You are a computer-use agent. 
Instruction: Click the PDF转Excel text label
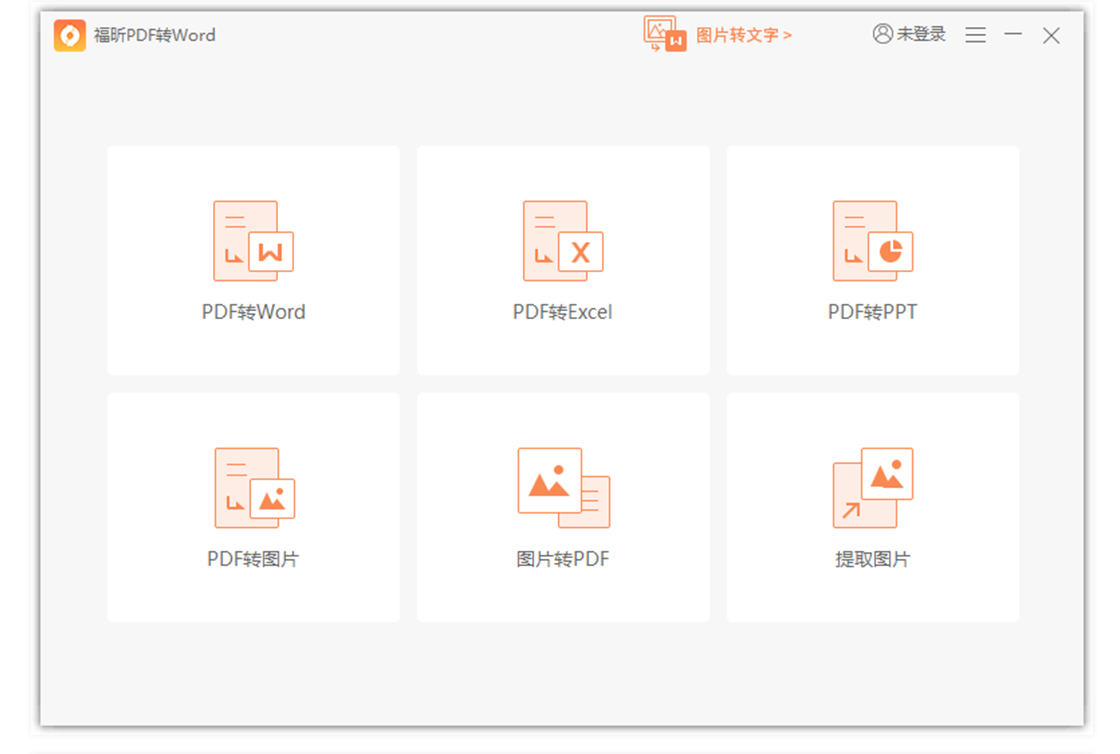coord(562,312)
